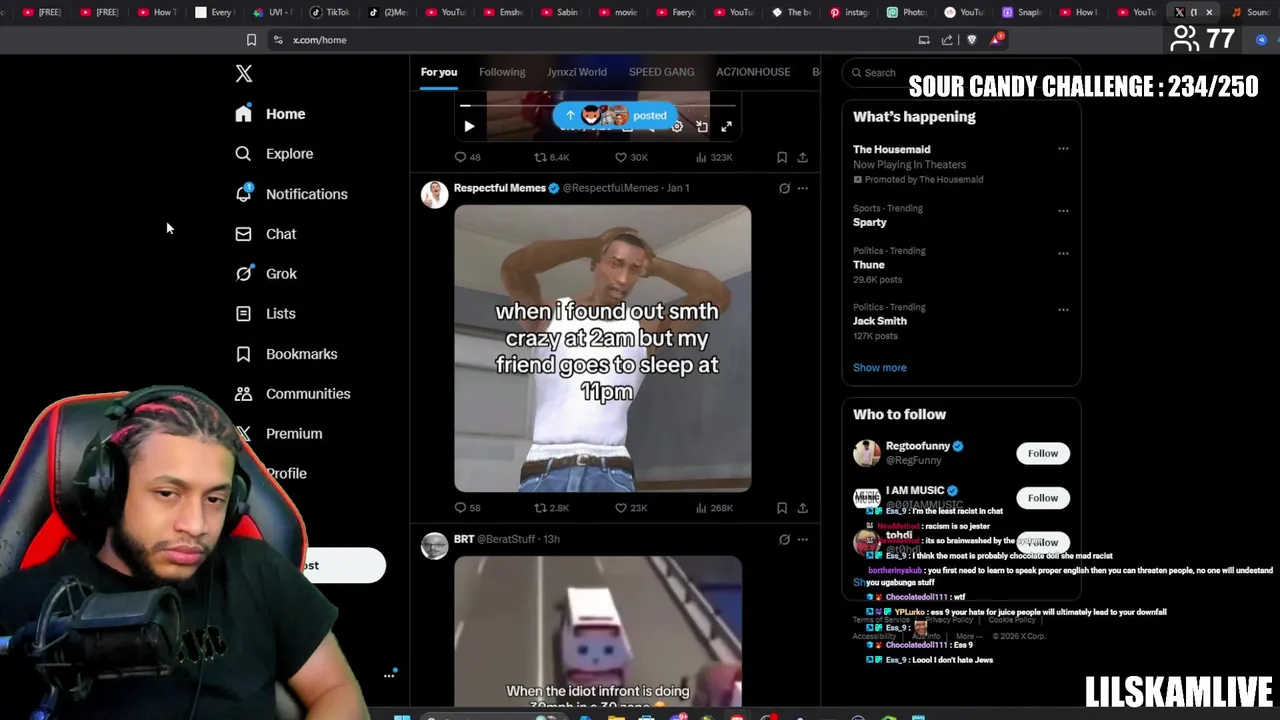Open the Windows Start button
The width and height of the screenshot is (1280, 720).
pos(401,716)
